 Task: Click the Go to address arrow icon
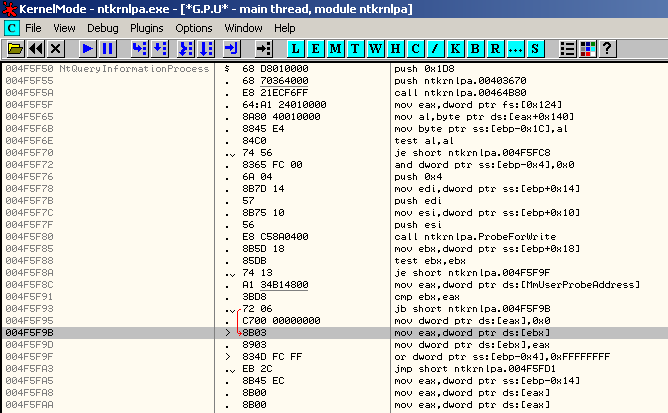click(263, 48)
